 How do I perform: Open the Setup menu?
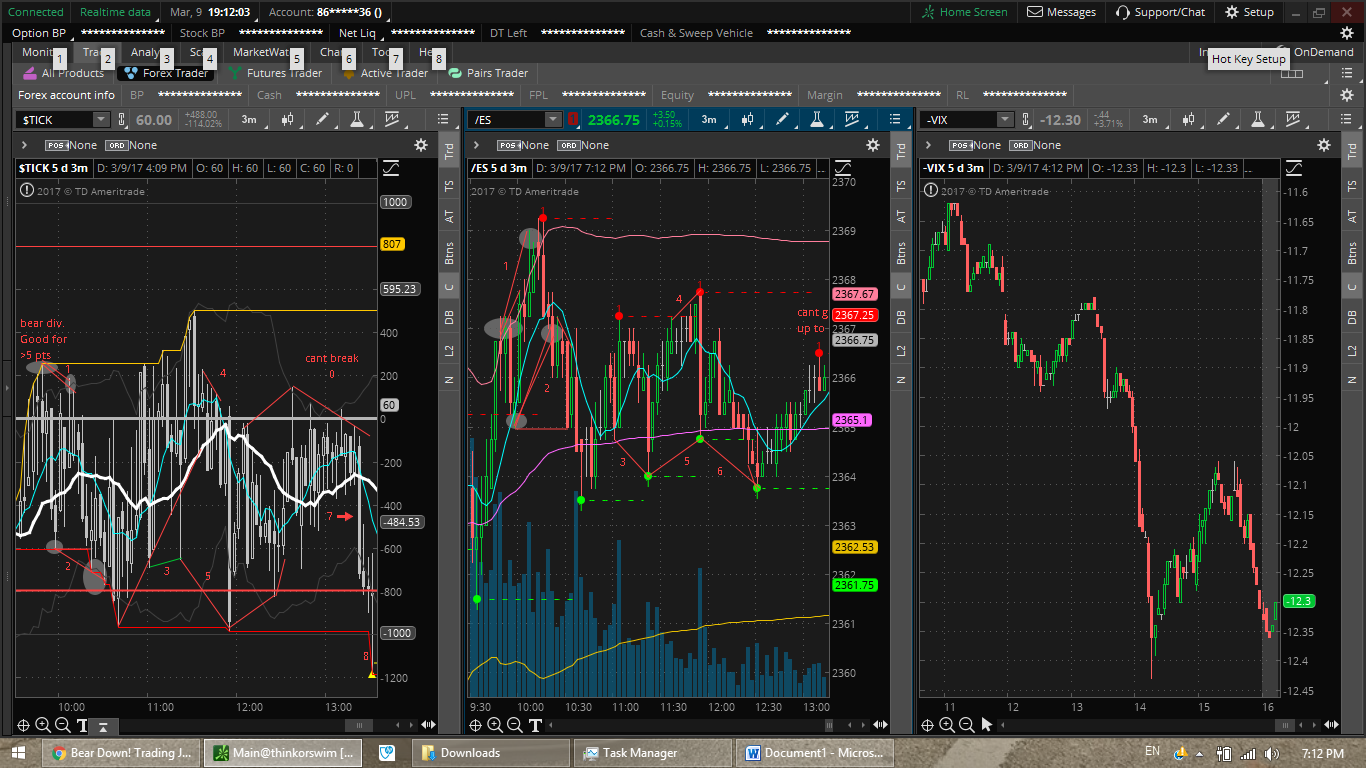[x=1250, y=12]
